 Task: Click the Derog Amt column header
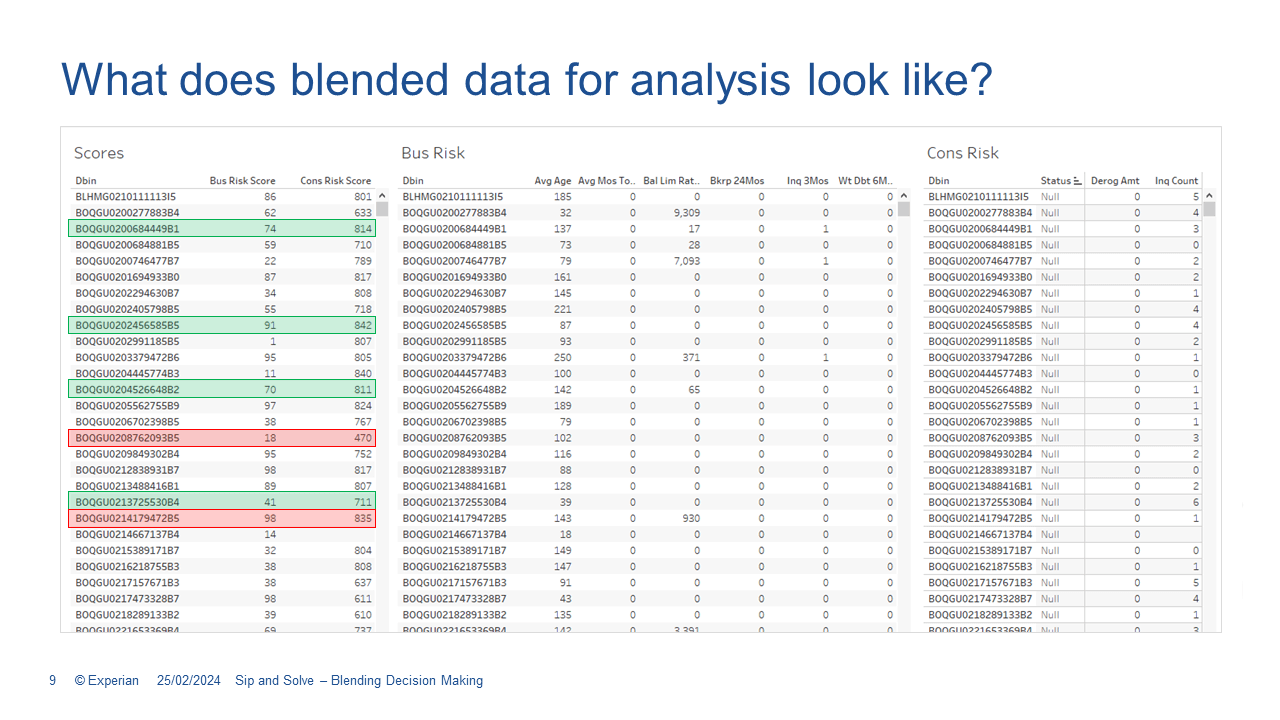[1114, 181]
